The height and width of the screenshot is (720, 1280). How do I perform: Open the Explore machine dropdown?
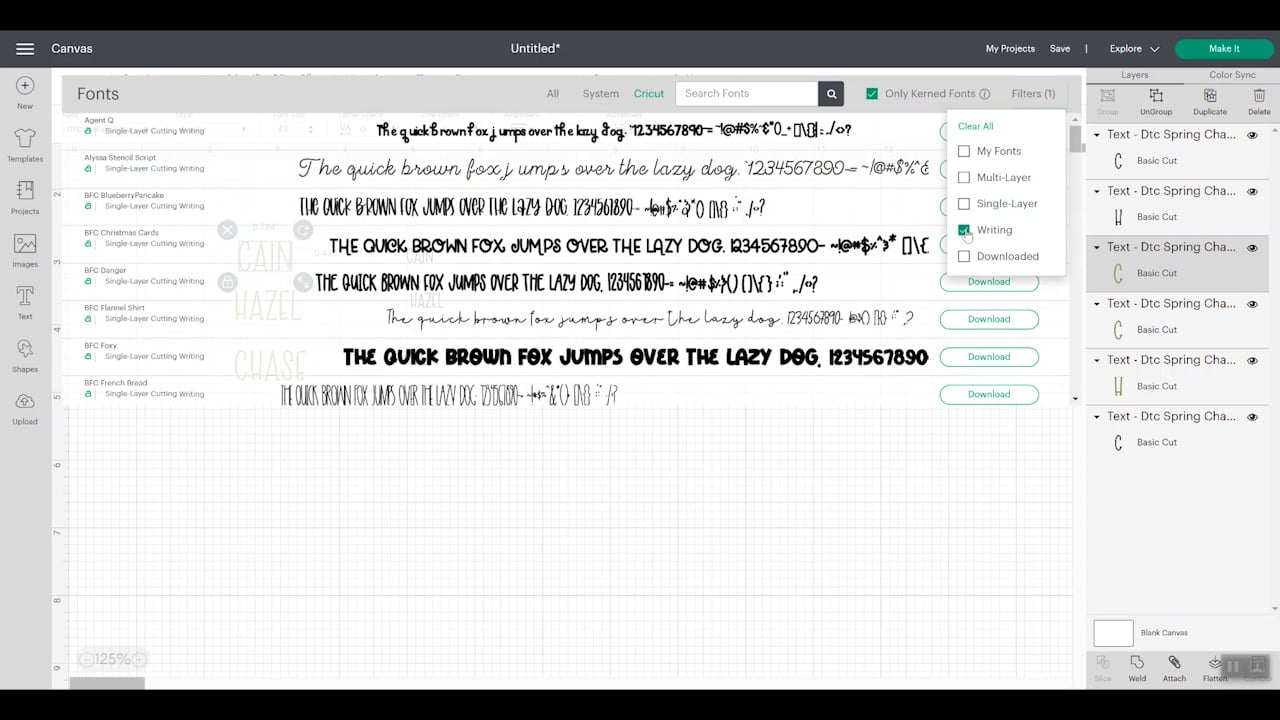coord(1134,48)
